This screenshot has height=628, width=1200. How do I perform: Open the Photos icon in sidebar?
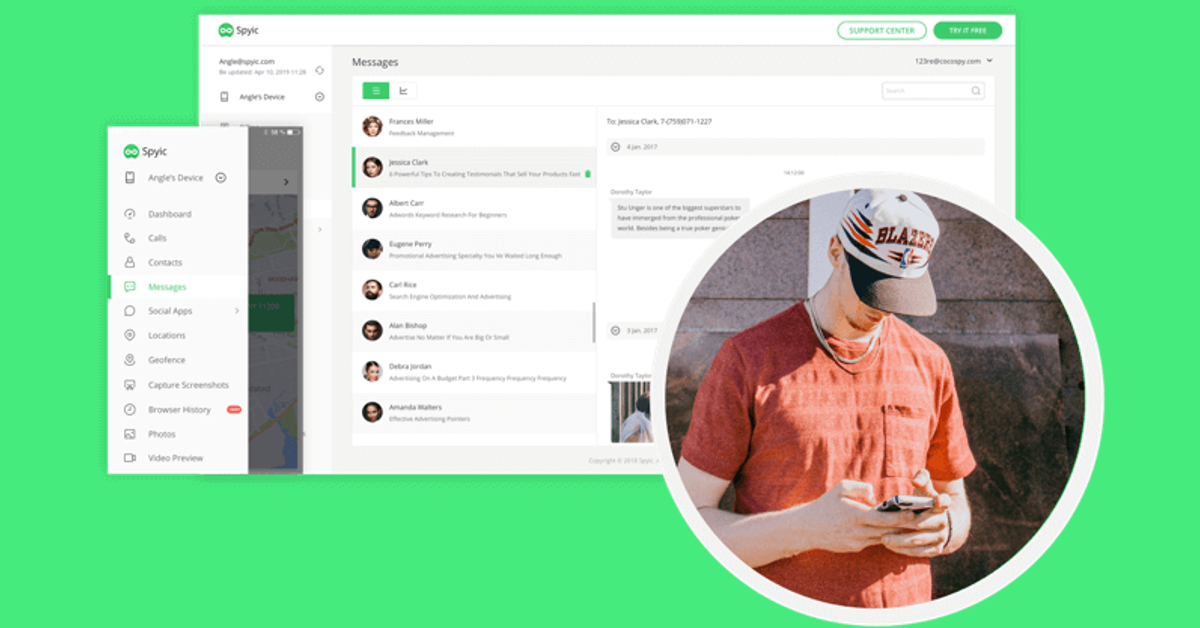[x=129, y=434]
